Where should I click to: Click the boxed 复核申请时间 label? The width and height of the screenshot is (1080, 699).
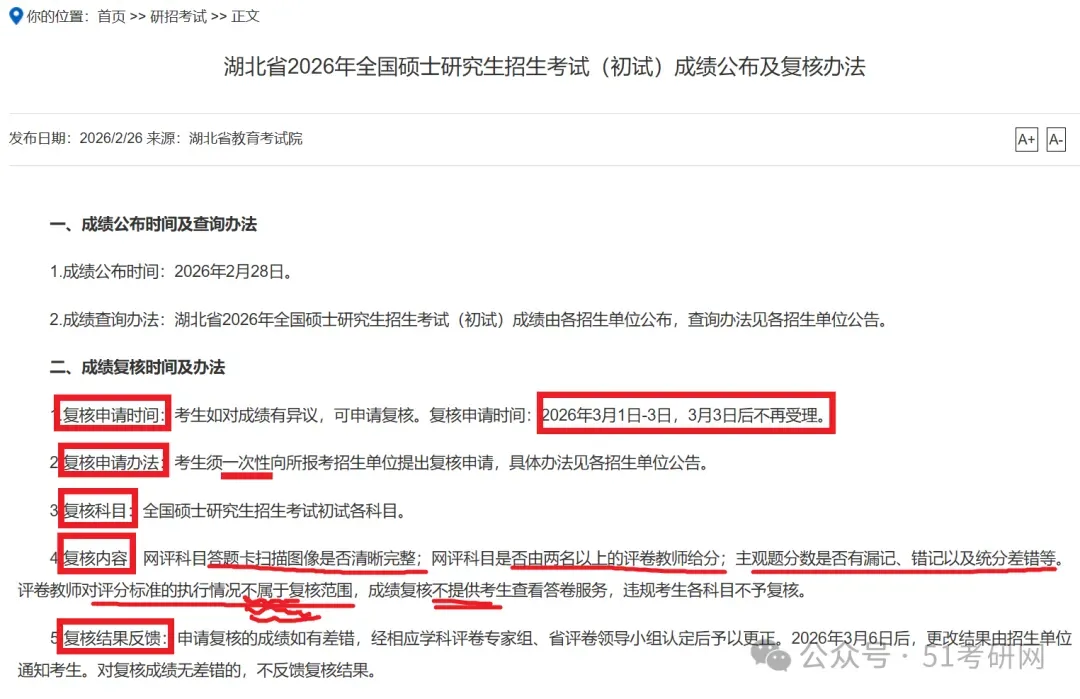pyautogui.click(x=113, y=415)
